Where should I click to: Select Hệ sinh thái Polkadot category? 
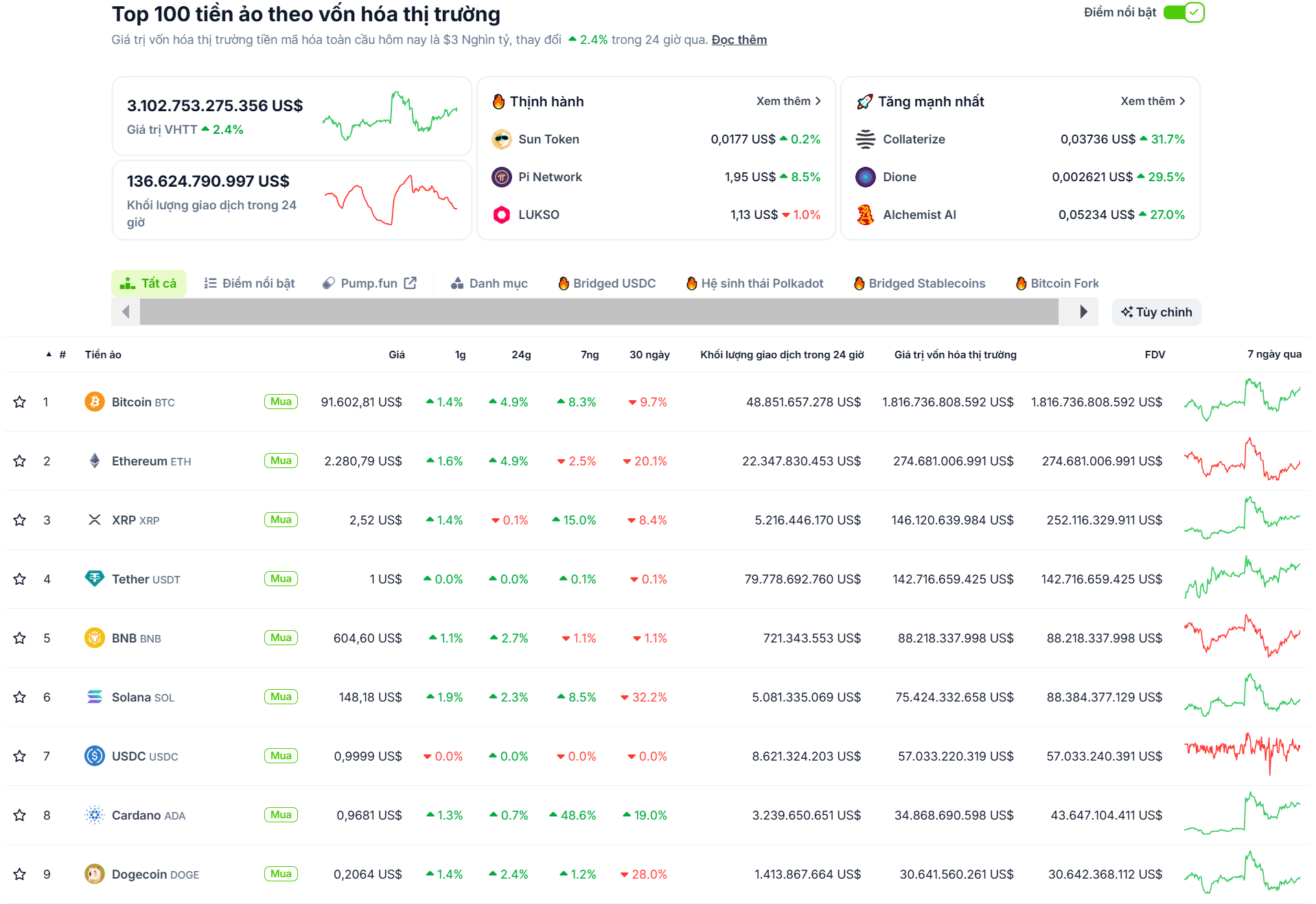754,283
